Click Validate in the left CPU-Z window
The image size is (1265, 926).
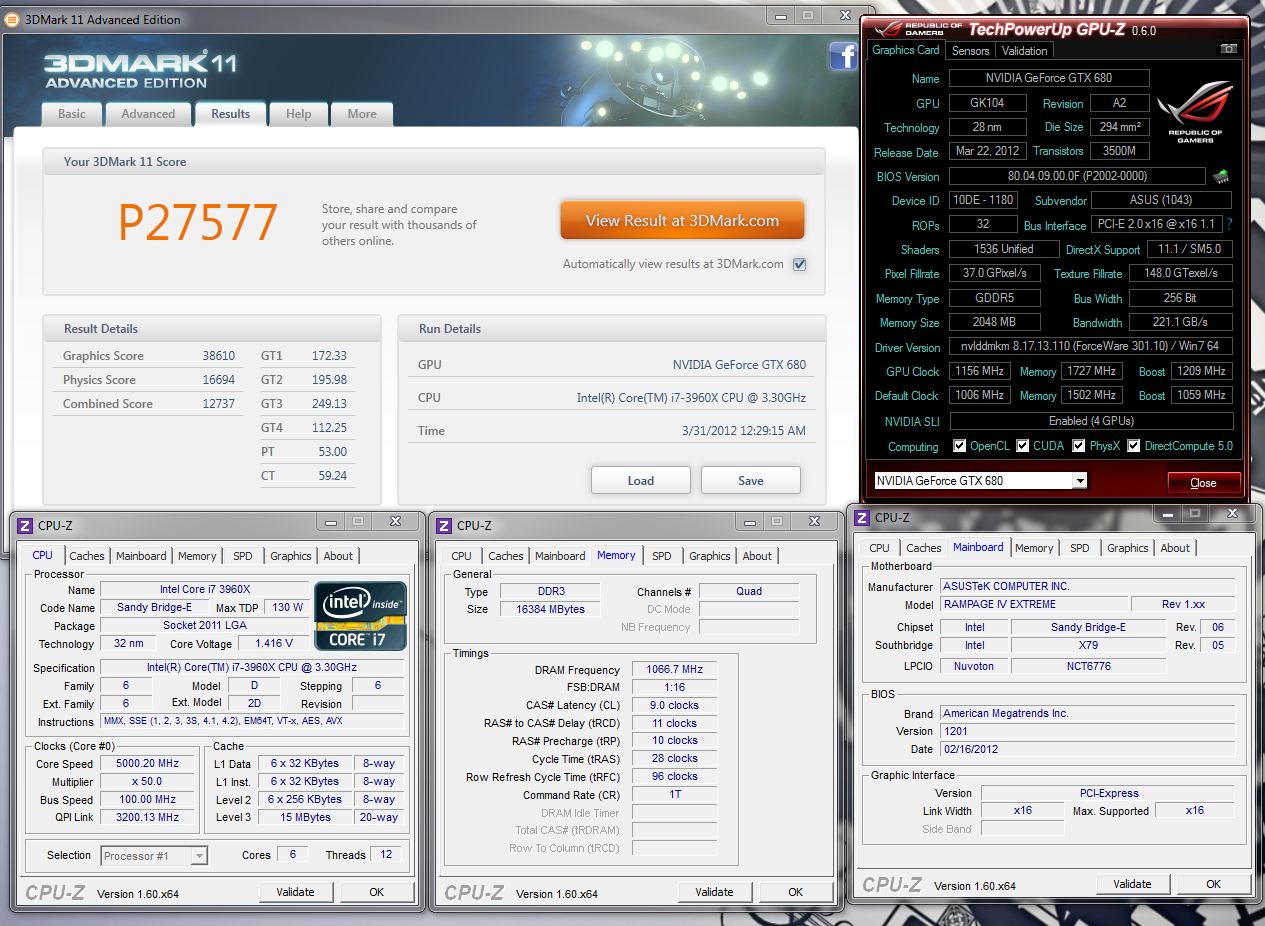pos(295,892)
